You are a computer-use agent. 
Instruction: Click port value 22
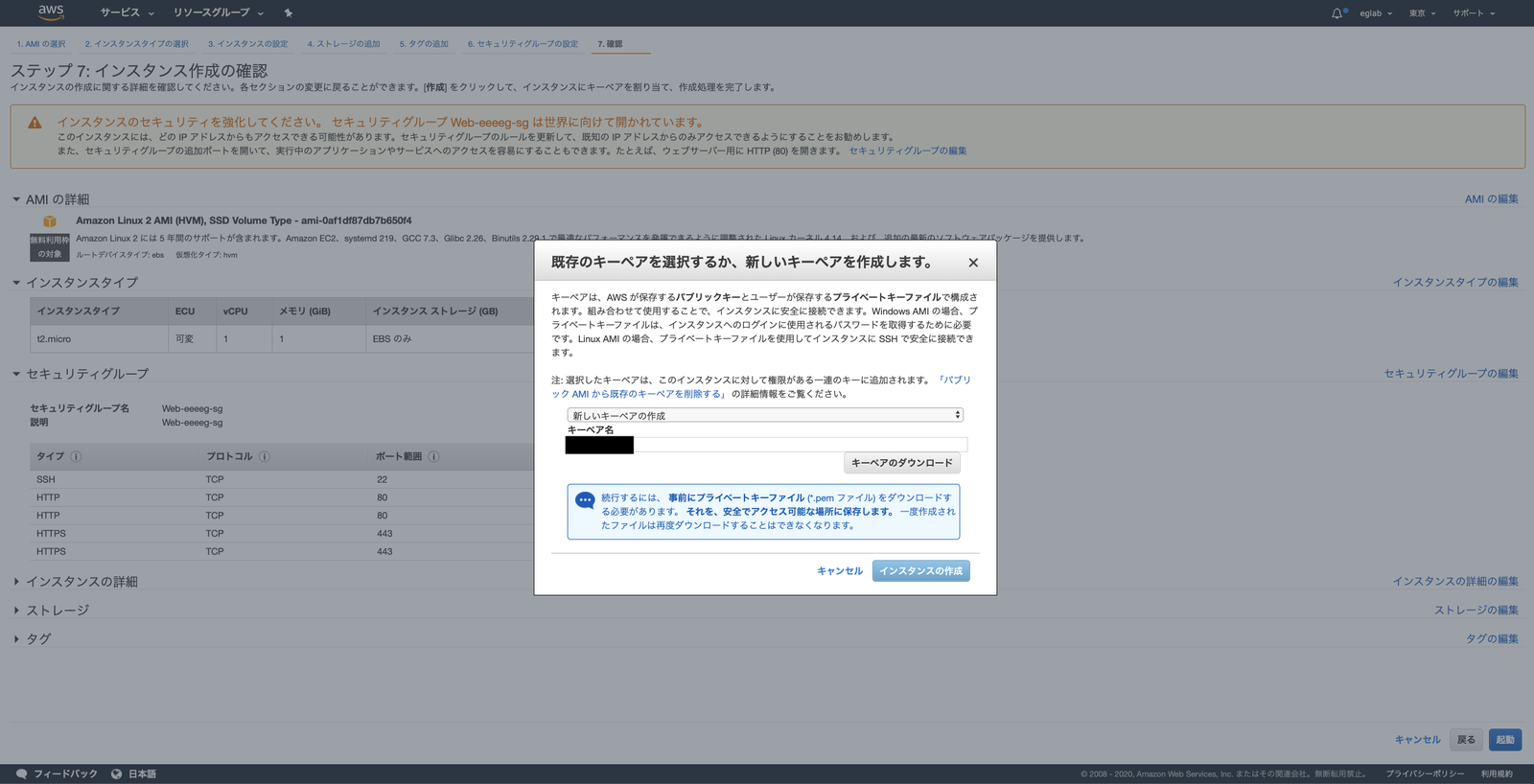tap(382, 479)
